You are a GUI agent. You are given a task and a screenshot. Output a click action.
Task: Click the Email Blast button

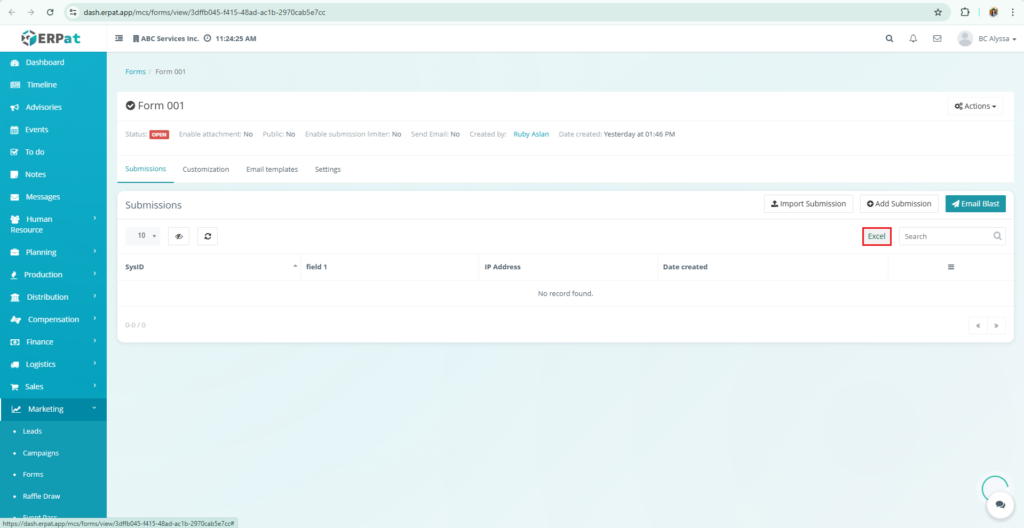click(975, 204)
